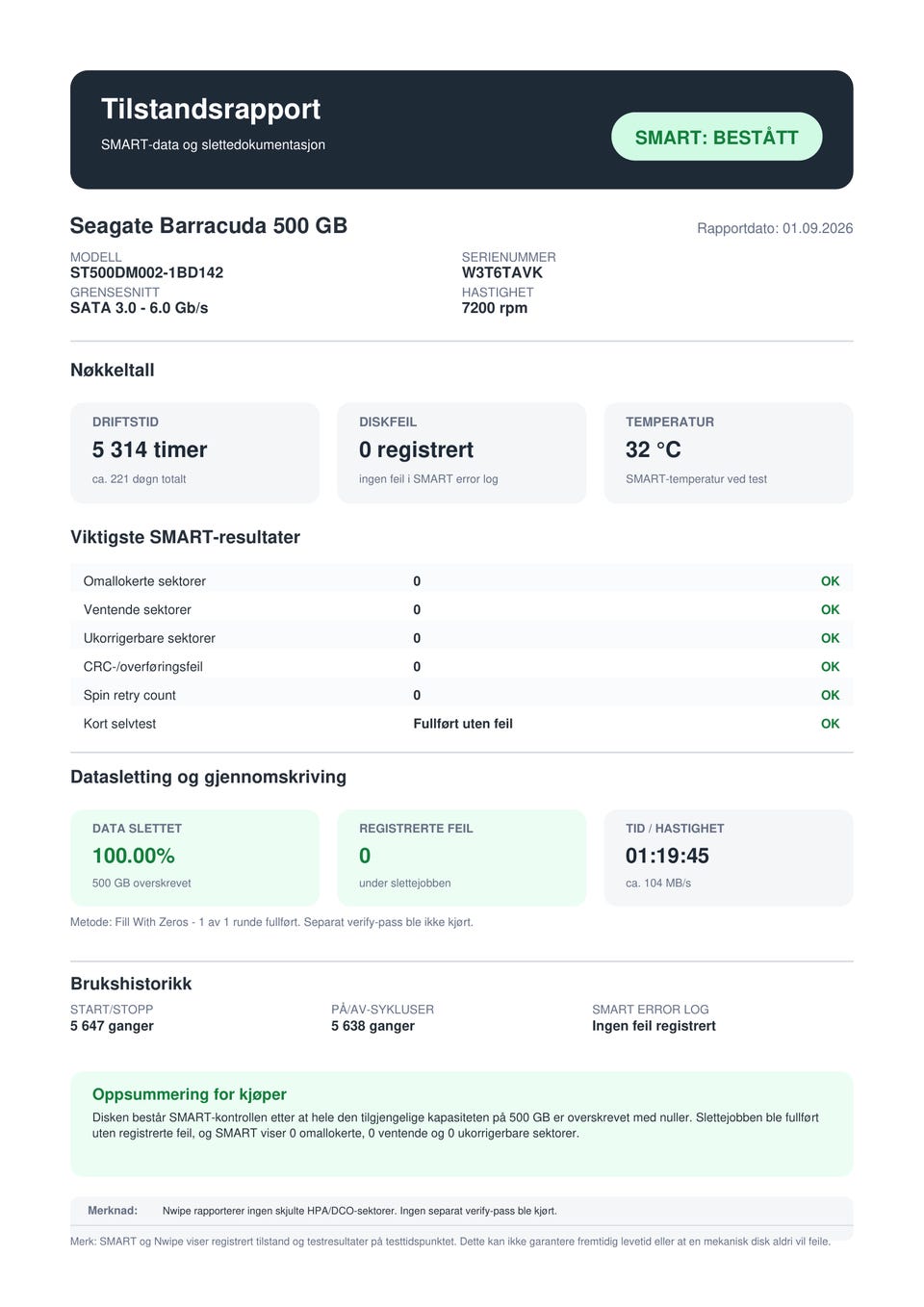This screenshot has height=1307, width=924.
Task: Click Fullført uten feil selftest result
Action: [x=463, y=724]
